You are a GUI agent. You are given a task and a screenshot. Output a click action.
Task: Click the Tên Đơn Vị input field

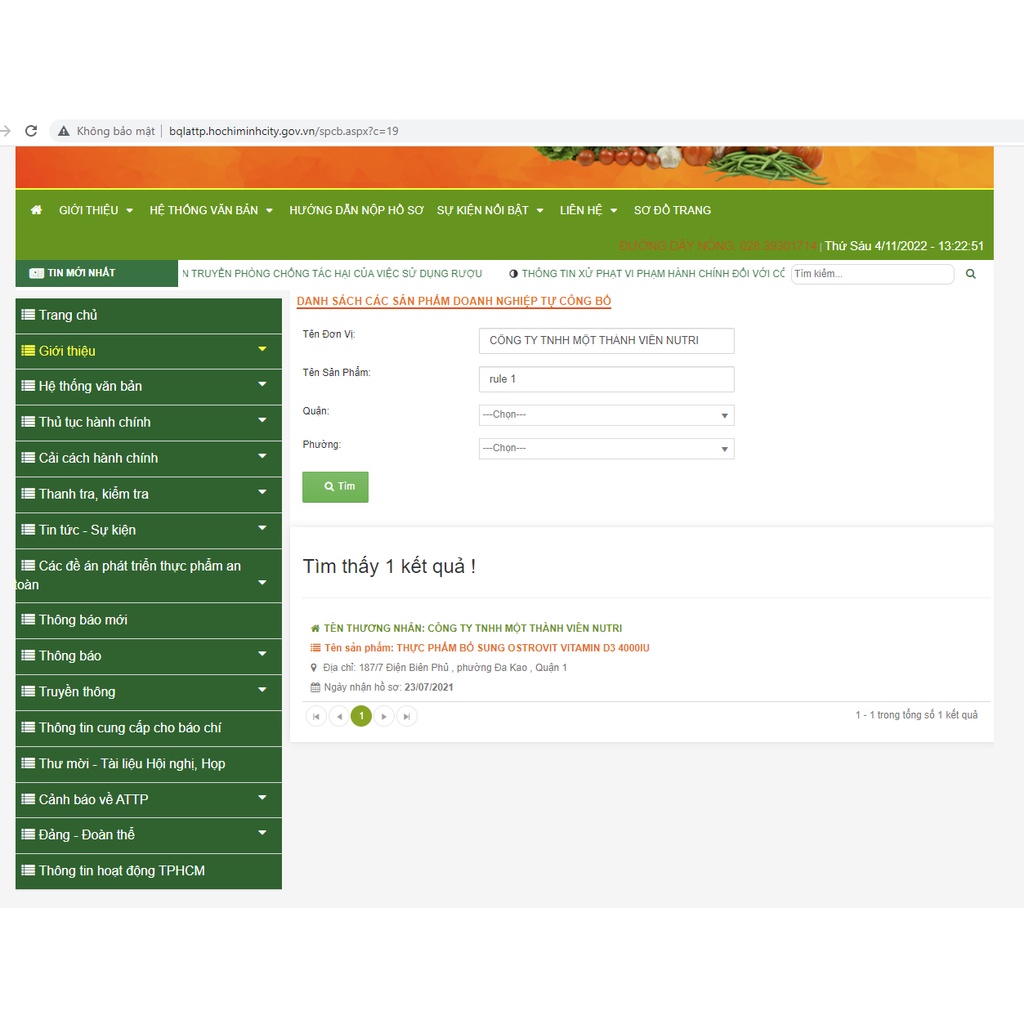(x=606, y=341)
